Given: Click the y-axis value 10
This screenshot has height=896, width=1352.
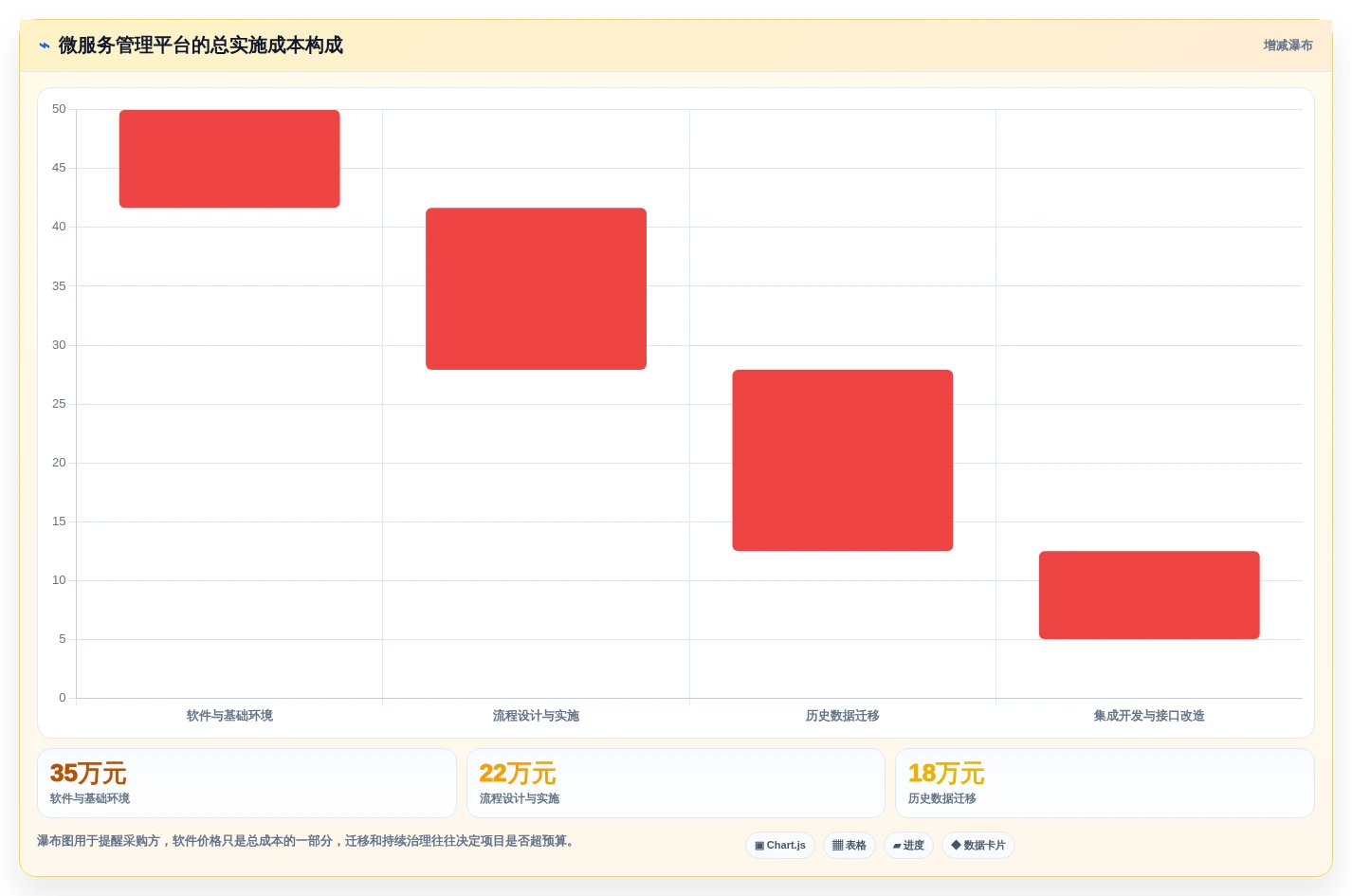Looking at the screenshot, I should pyautogui.click(x=59, y=580).
